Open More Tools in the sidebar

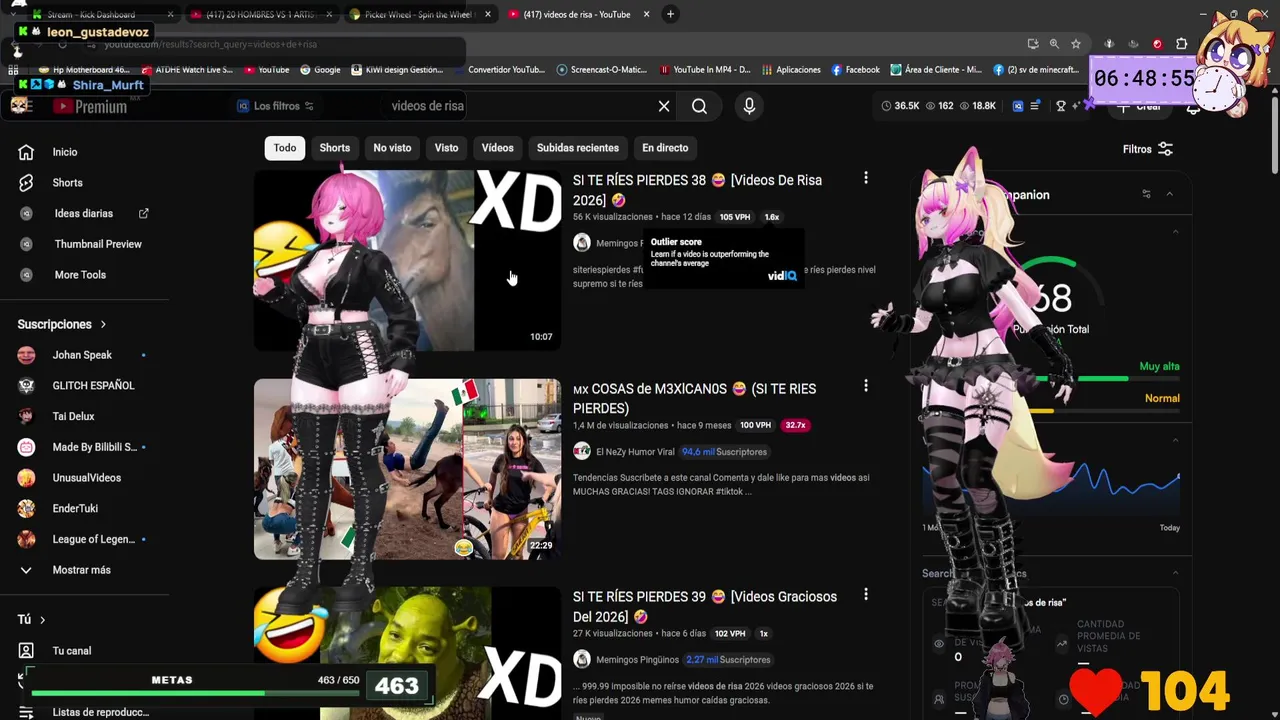80,275
